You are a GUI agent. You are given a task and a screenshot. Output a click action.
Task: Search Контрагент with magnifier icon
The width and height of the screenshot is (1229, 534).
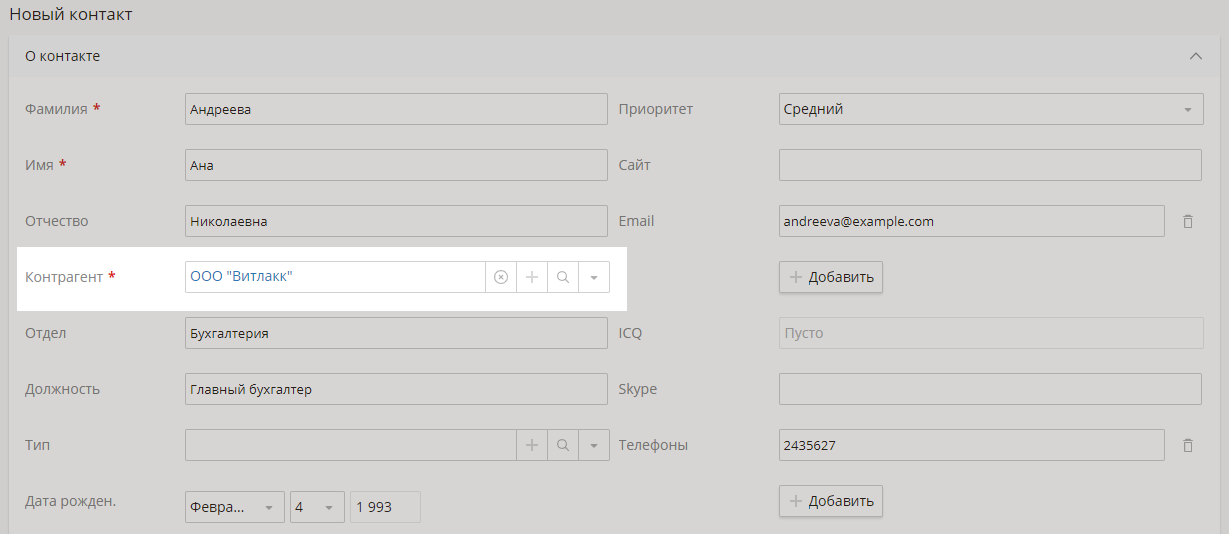(563, 277)
